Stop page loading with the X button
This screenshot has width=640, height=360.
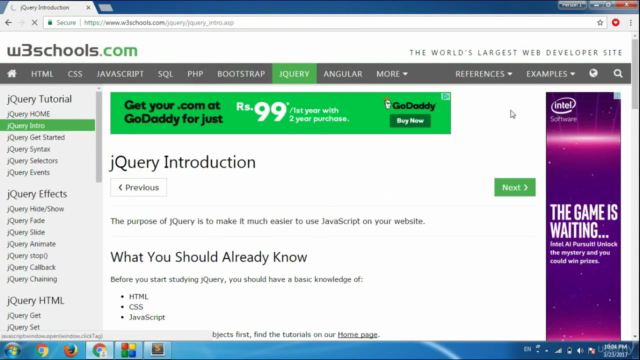34,22
